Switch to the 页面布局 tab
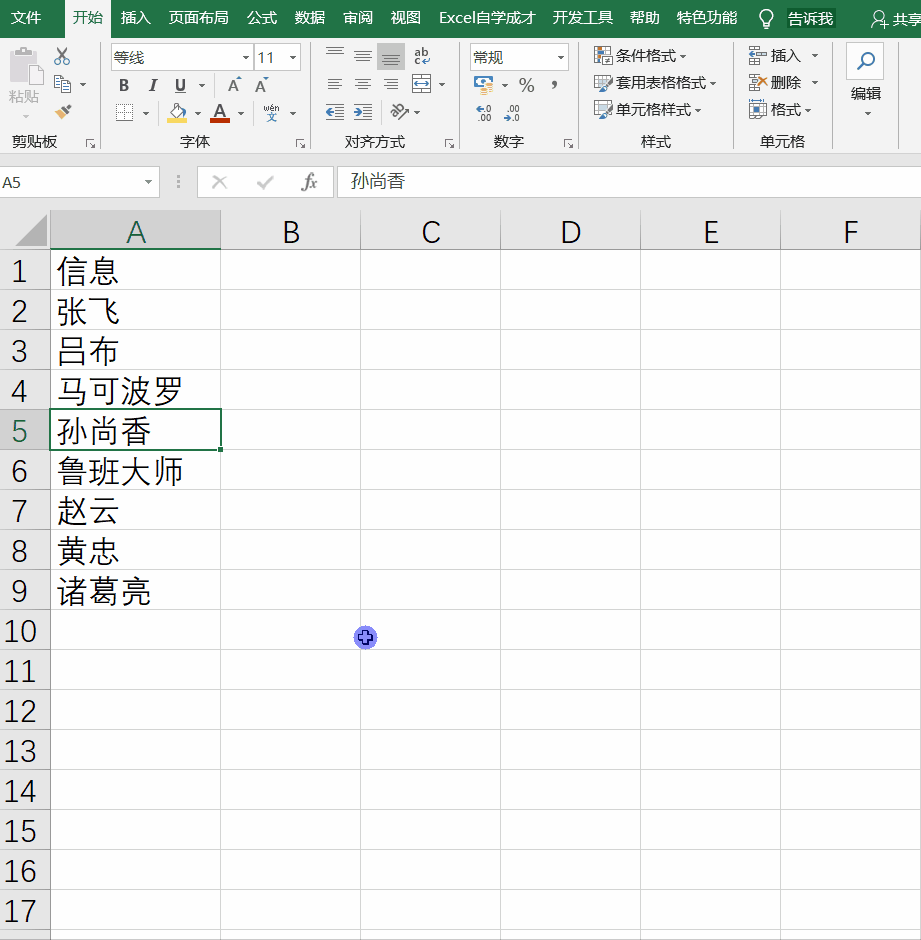Image resolution: width=921 pixels, height=940 pixels. (x=198, y=18)
